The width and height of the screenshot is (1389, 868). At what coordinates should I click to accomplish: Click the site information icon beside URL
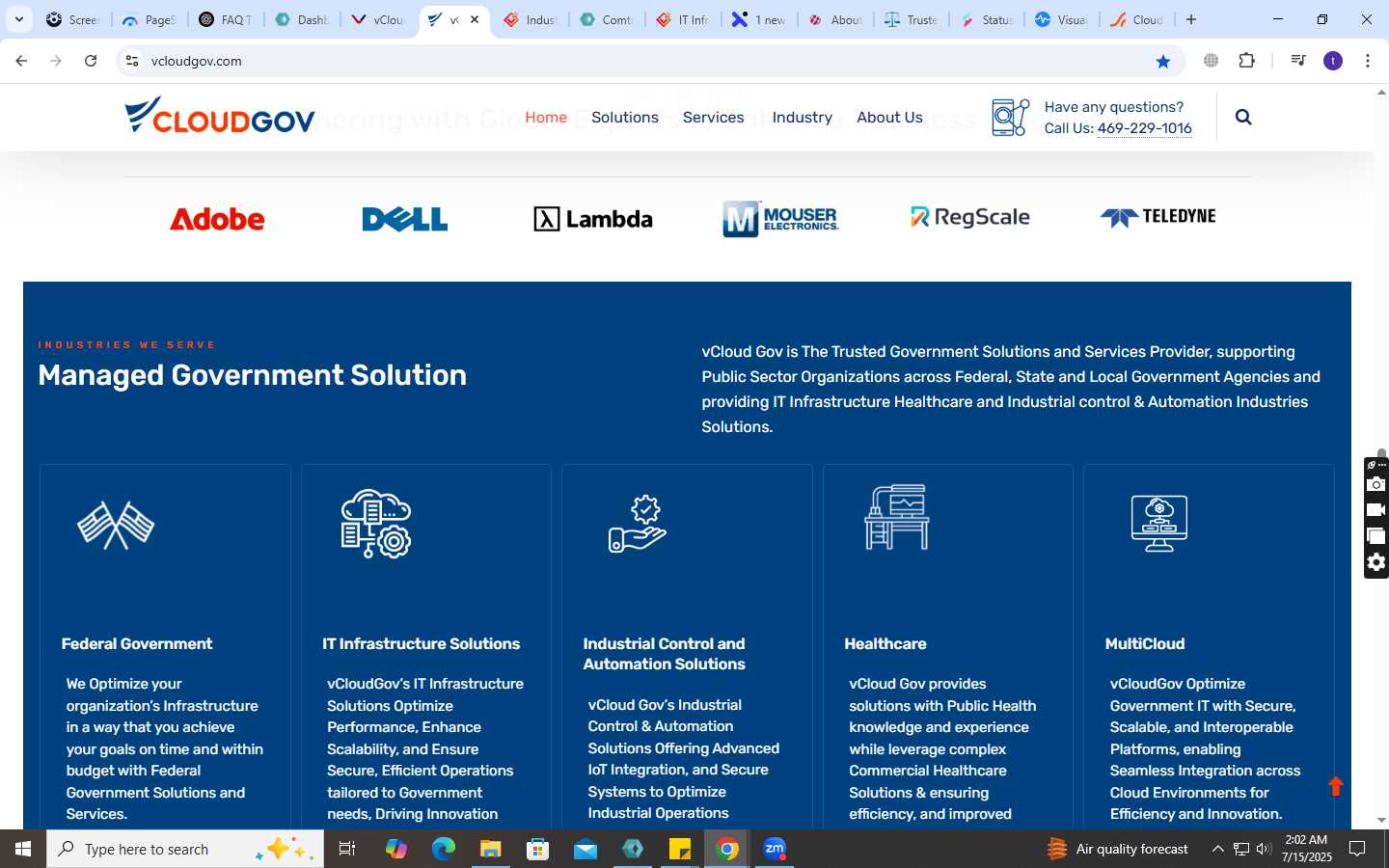click(x=132, y=61)
